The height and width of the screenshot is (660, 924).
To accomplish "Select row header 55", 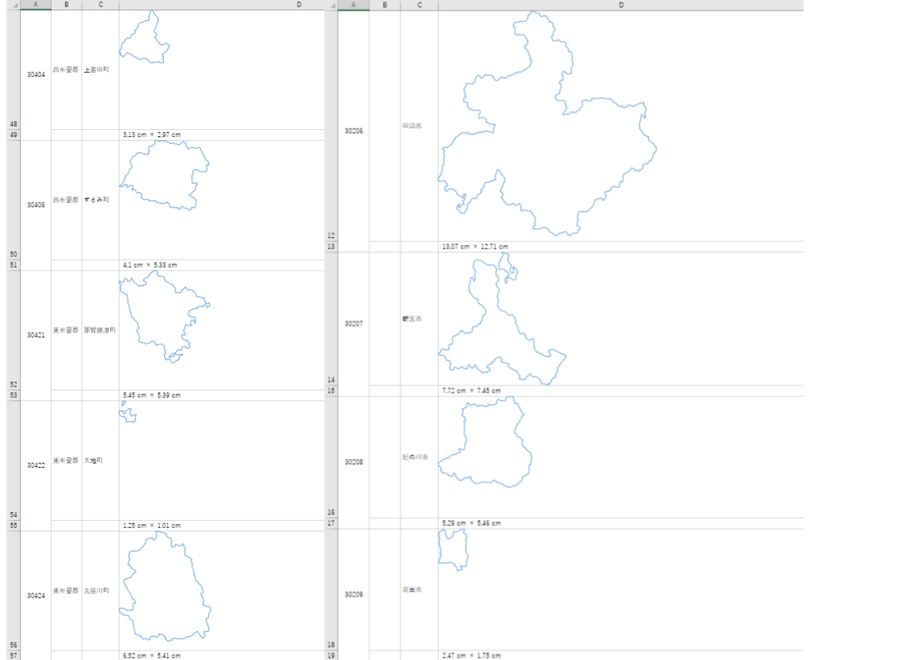I will coord(14,526).
